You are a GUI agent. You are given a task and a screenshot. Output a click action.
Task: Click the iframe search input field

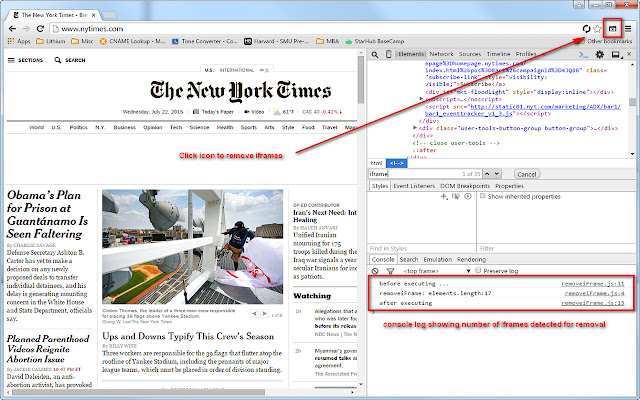click(424, 174)
